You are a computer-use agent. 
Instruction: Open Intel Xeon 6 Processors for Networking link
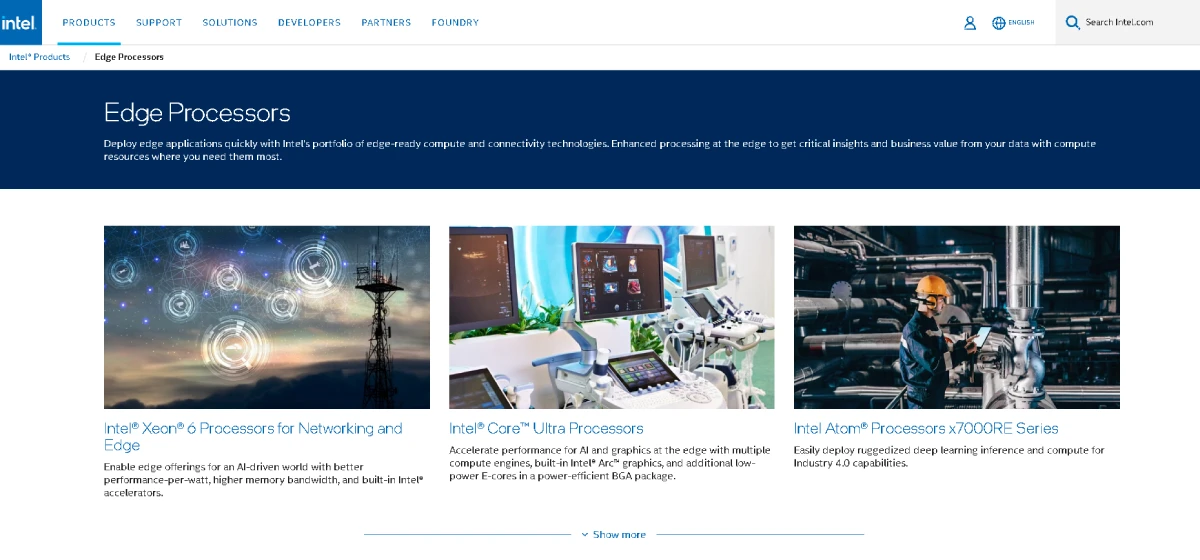tap(253, 436)
